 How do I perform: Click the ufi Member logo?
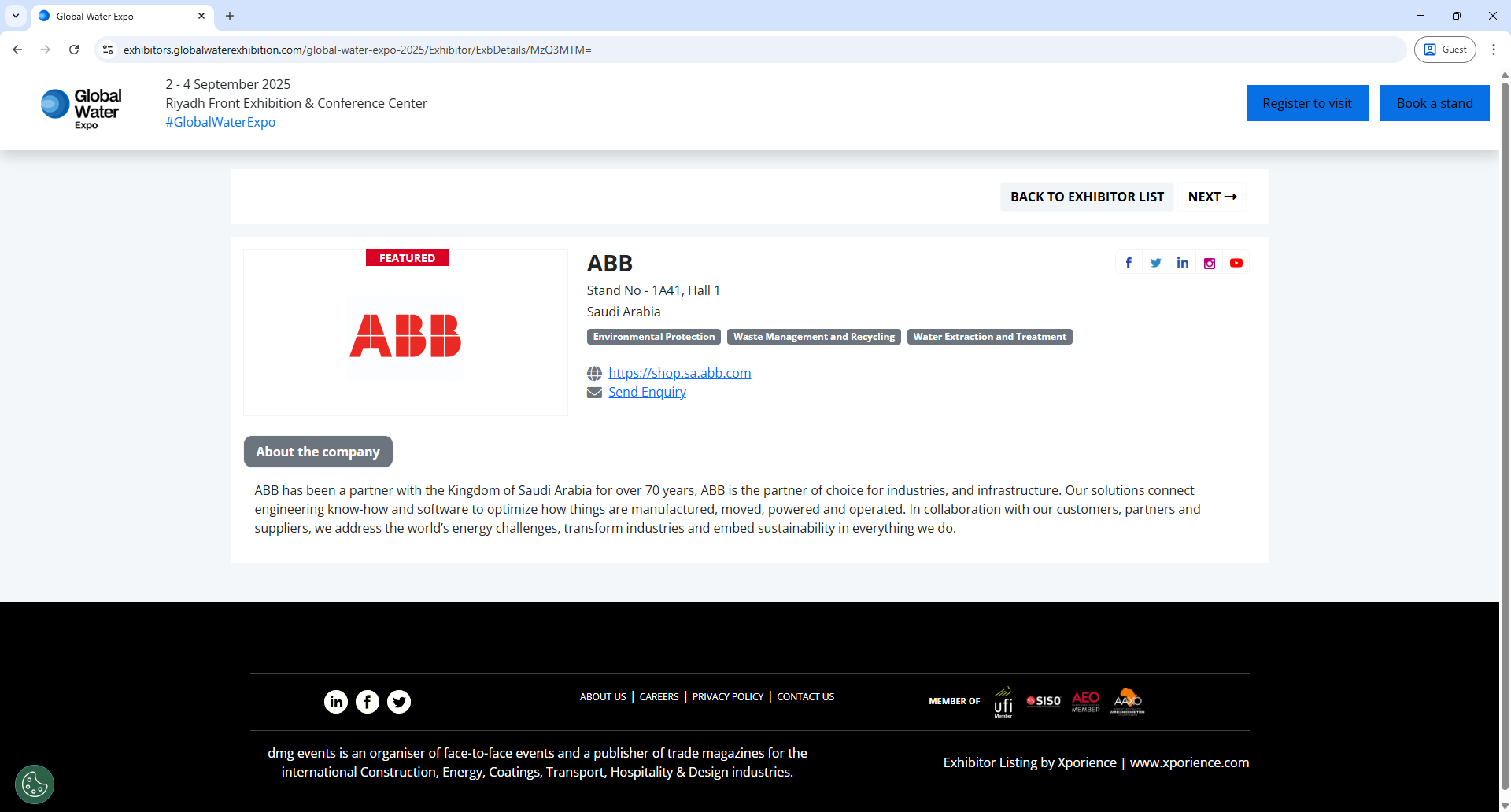[1003, 701]
